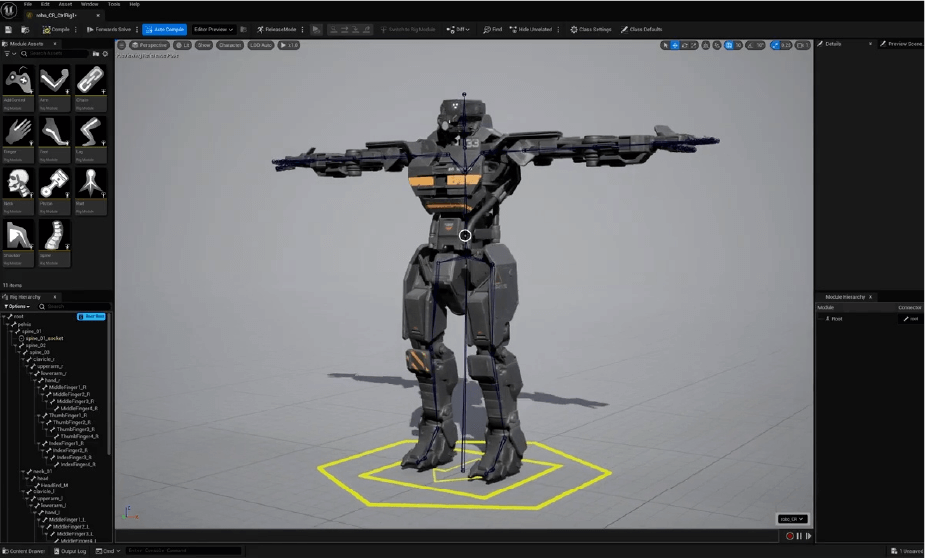Screen dimensions: 925x558
Task: Pick the Spine rig module asset
Action: pyautogui.click(x=54, y=237)
